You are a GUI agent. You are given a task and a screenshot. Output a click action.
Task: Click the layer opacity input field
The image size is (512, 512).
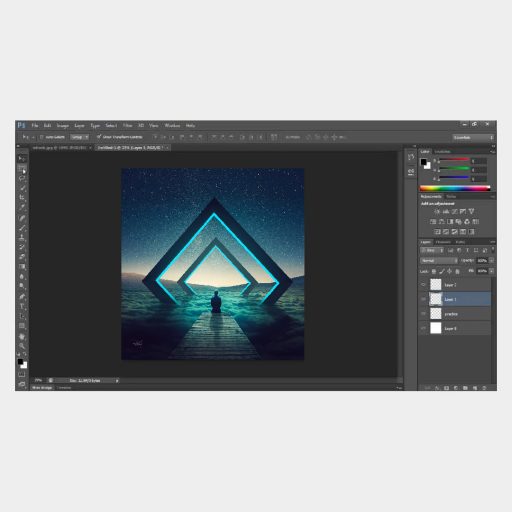point(482,260)
